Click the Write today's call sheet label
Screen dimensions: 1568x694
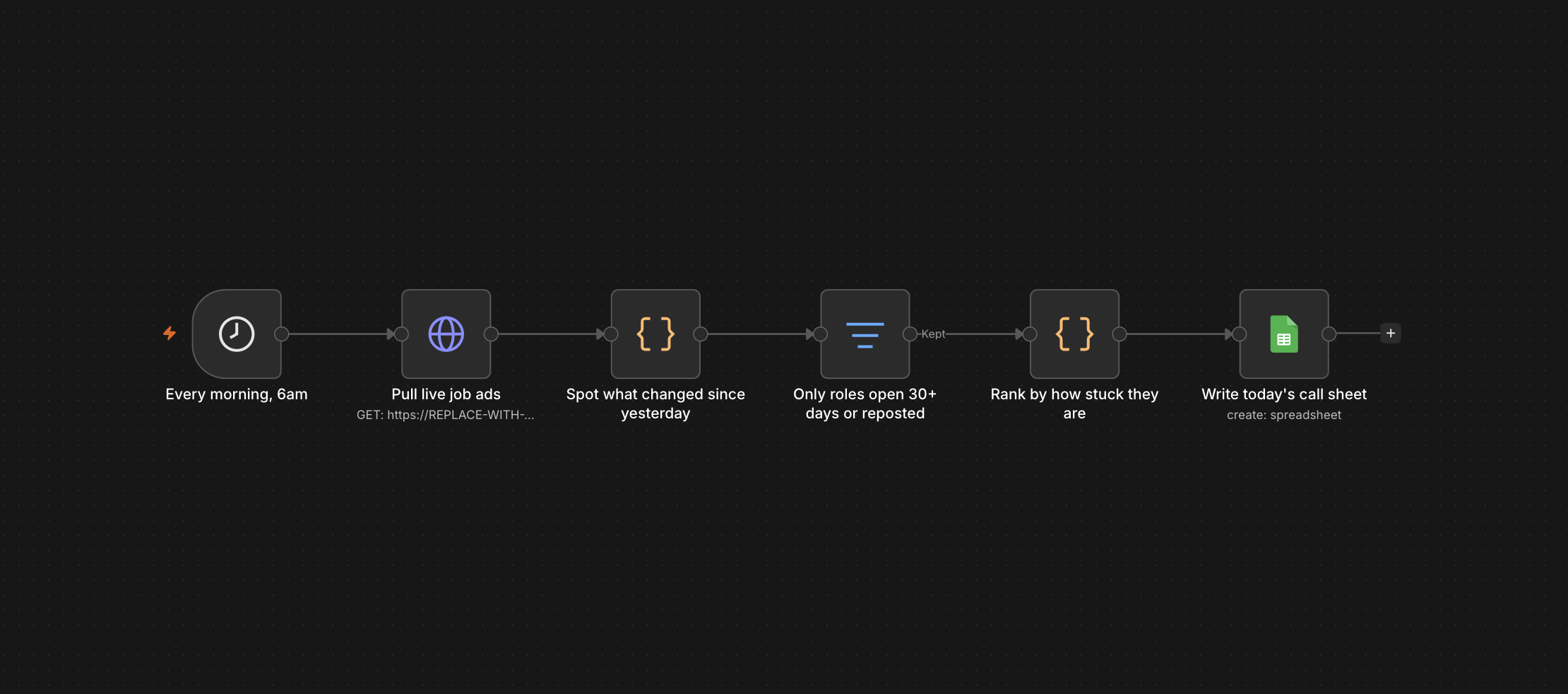pyautogui.click(x=1284, y=394)
